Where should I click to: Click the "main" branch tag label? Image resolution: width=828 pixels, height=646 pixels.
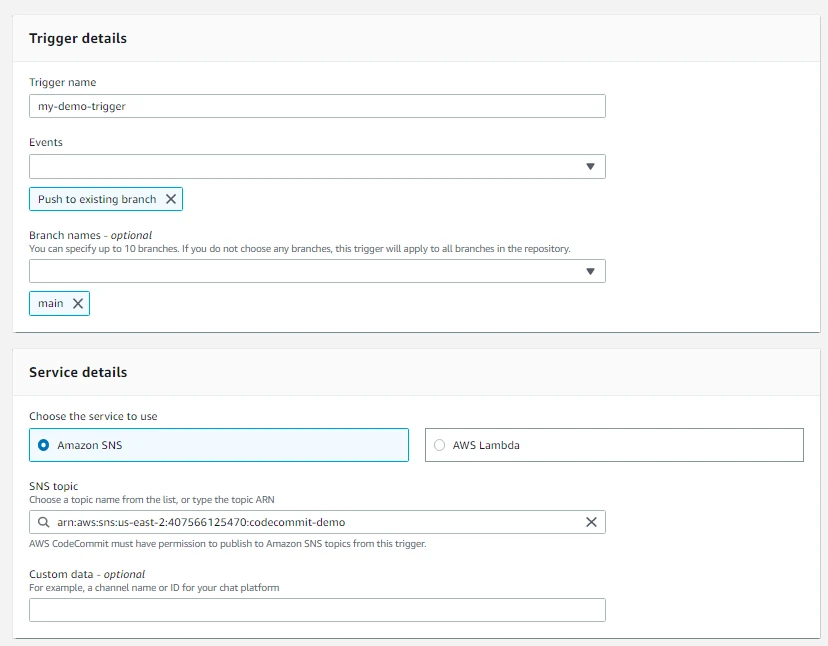point(51,303)
